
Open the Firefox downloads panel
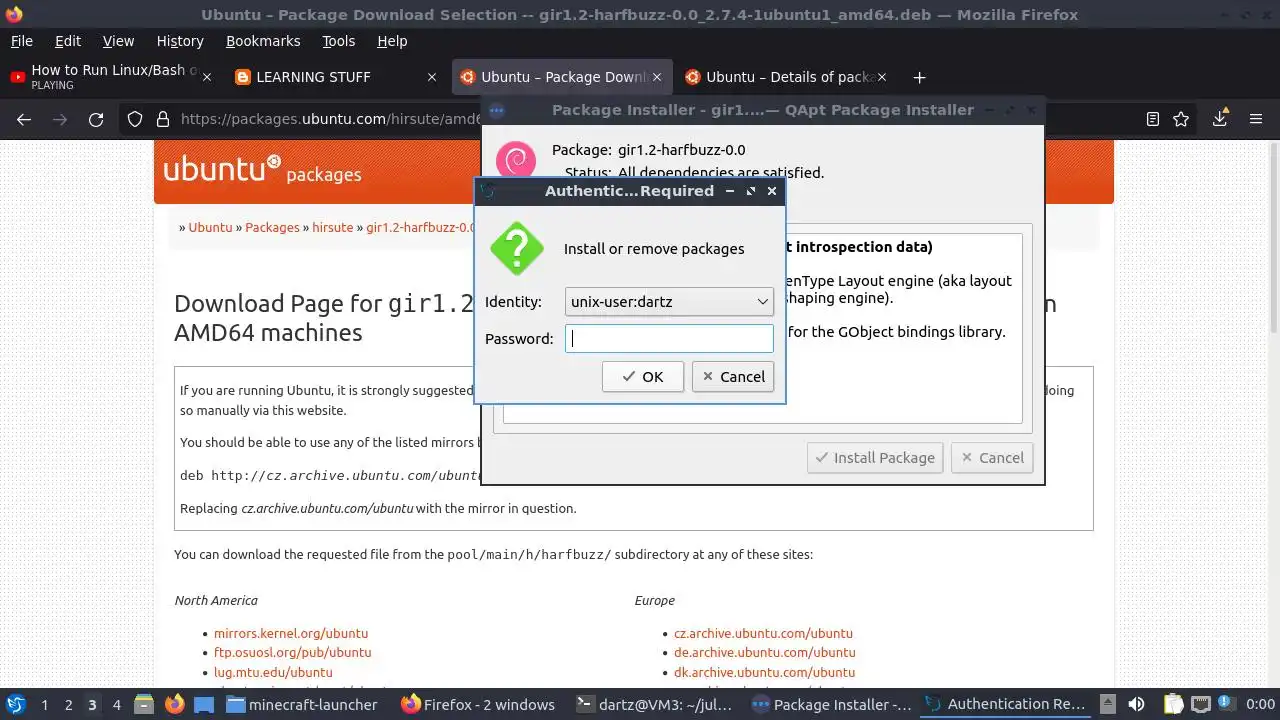1220,119
